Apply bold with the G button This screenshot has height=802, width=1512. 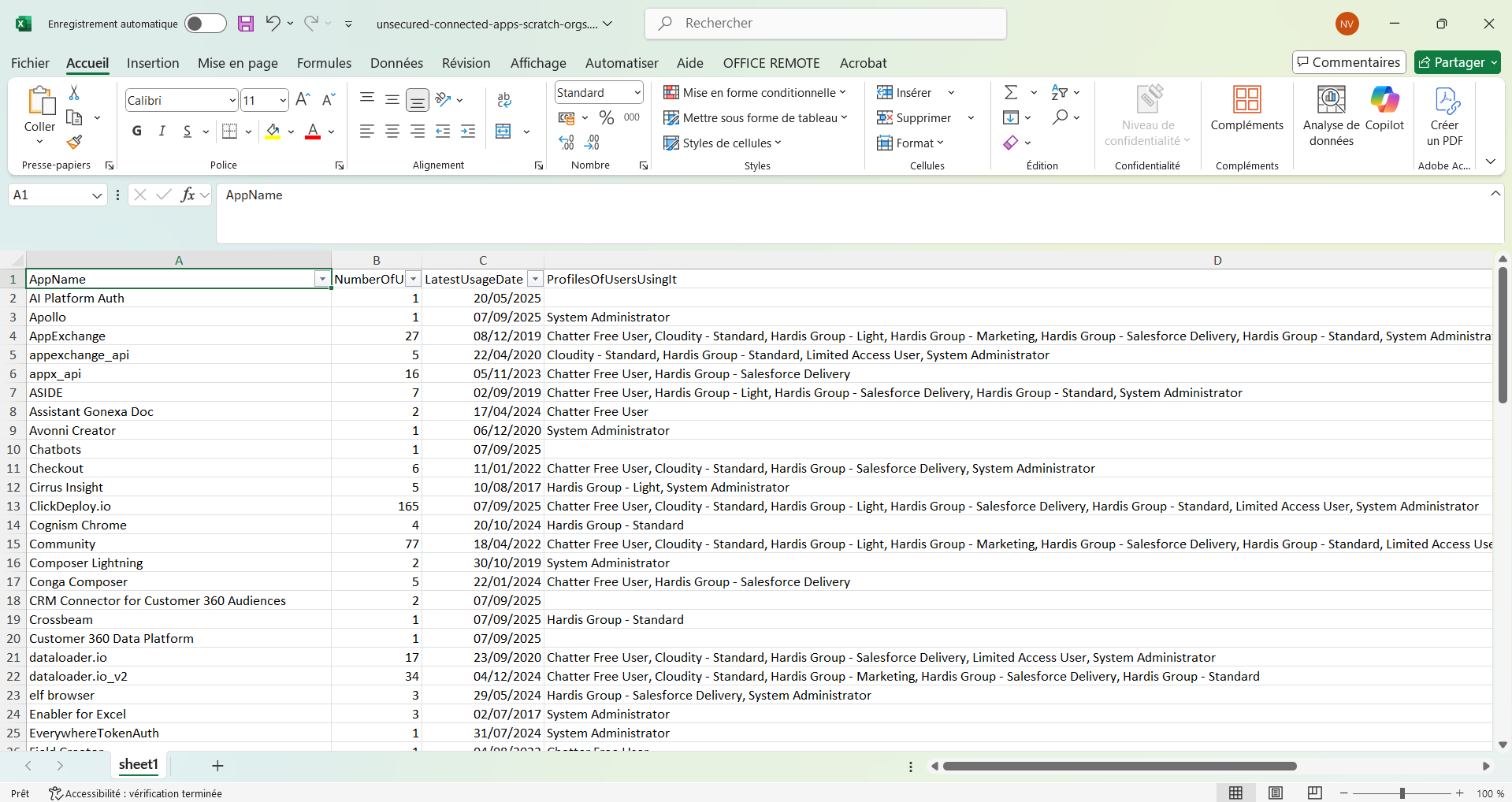click(x=137, y=131)
